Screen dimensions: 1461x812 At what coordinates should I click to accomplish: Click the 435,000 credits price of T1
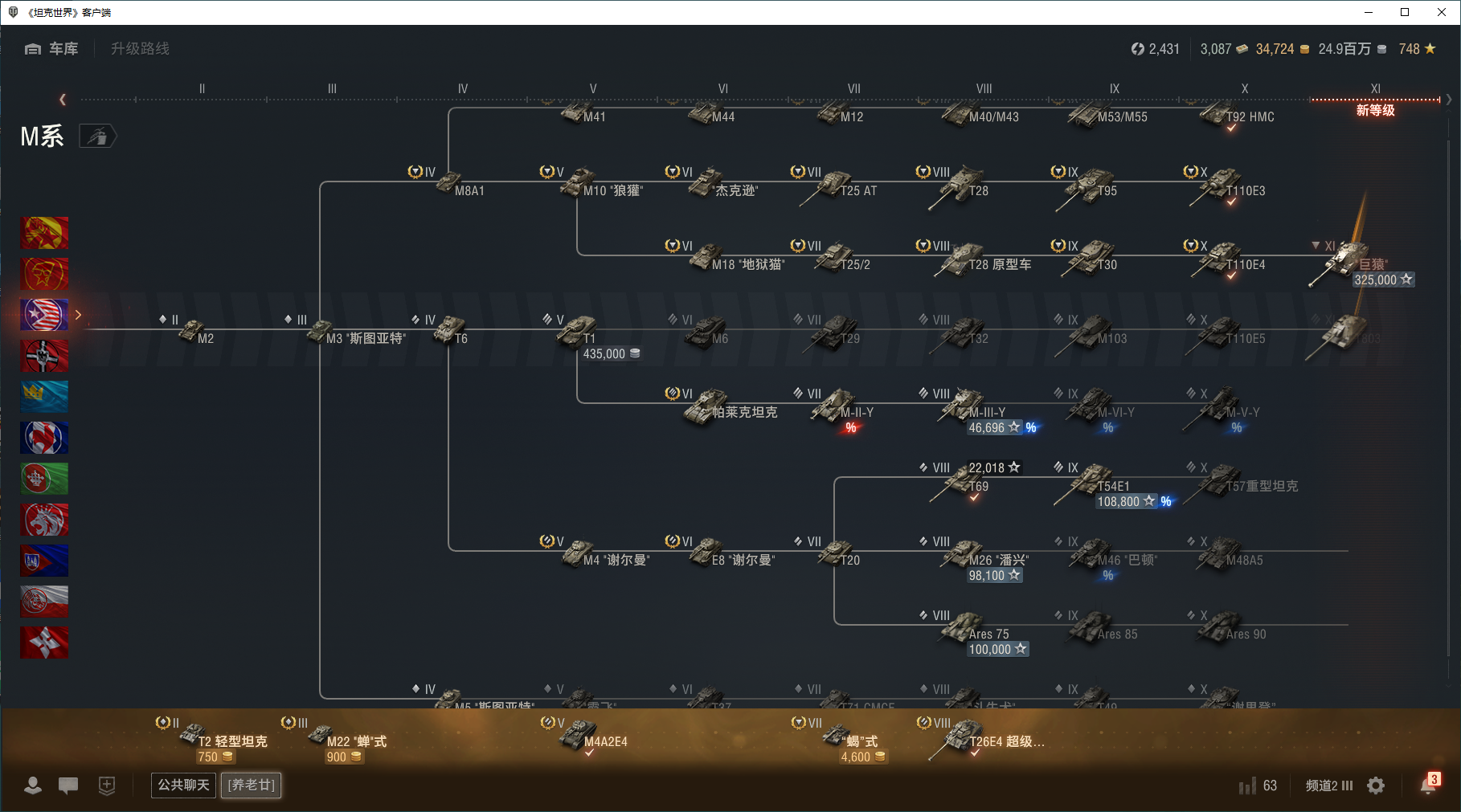pyautogui.click(x=612, y=353)
